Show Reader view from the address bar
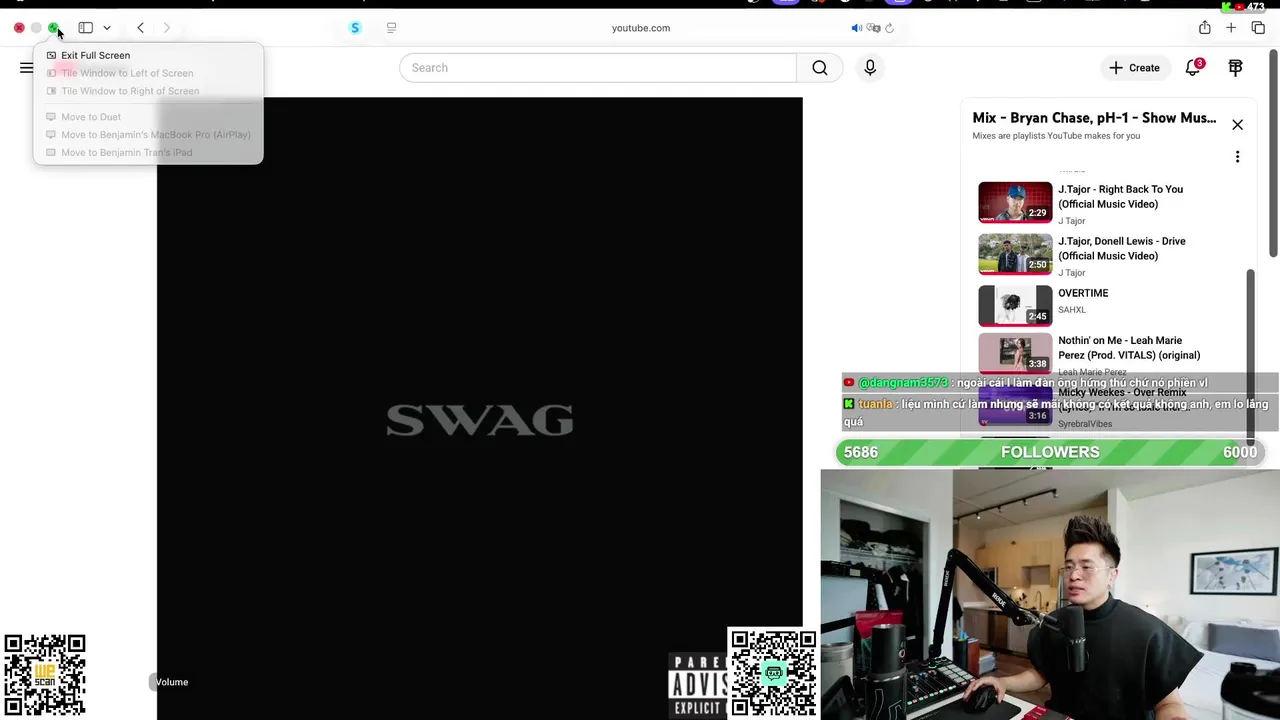Image resolution: width=1280 pixels, height=720 pixels. point(391,28)
